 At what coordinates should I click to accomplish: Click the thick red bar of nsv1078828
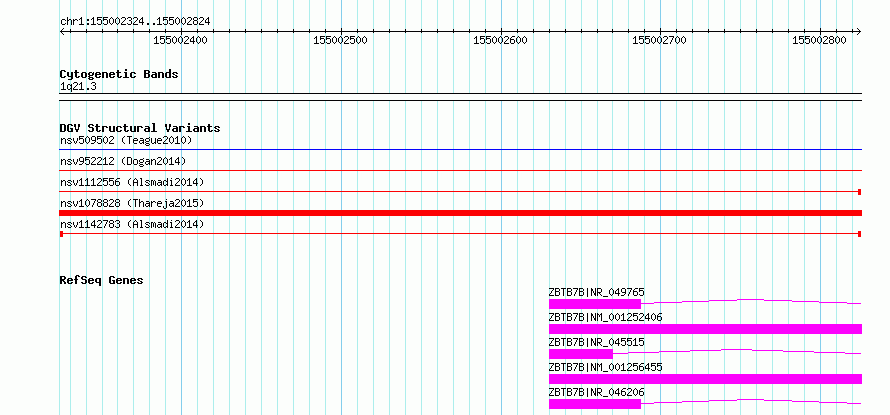coord(461,213)
